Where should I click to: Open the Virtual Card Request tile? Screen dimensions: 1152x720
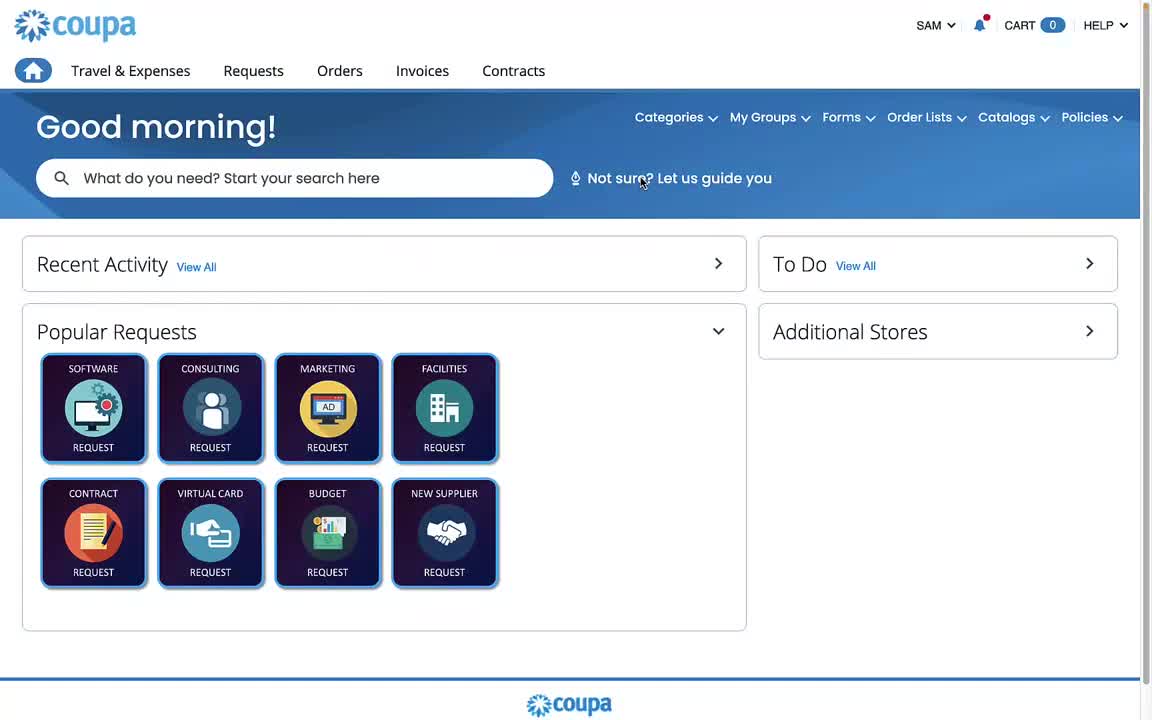coord(210,533)
